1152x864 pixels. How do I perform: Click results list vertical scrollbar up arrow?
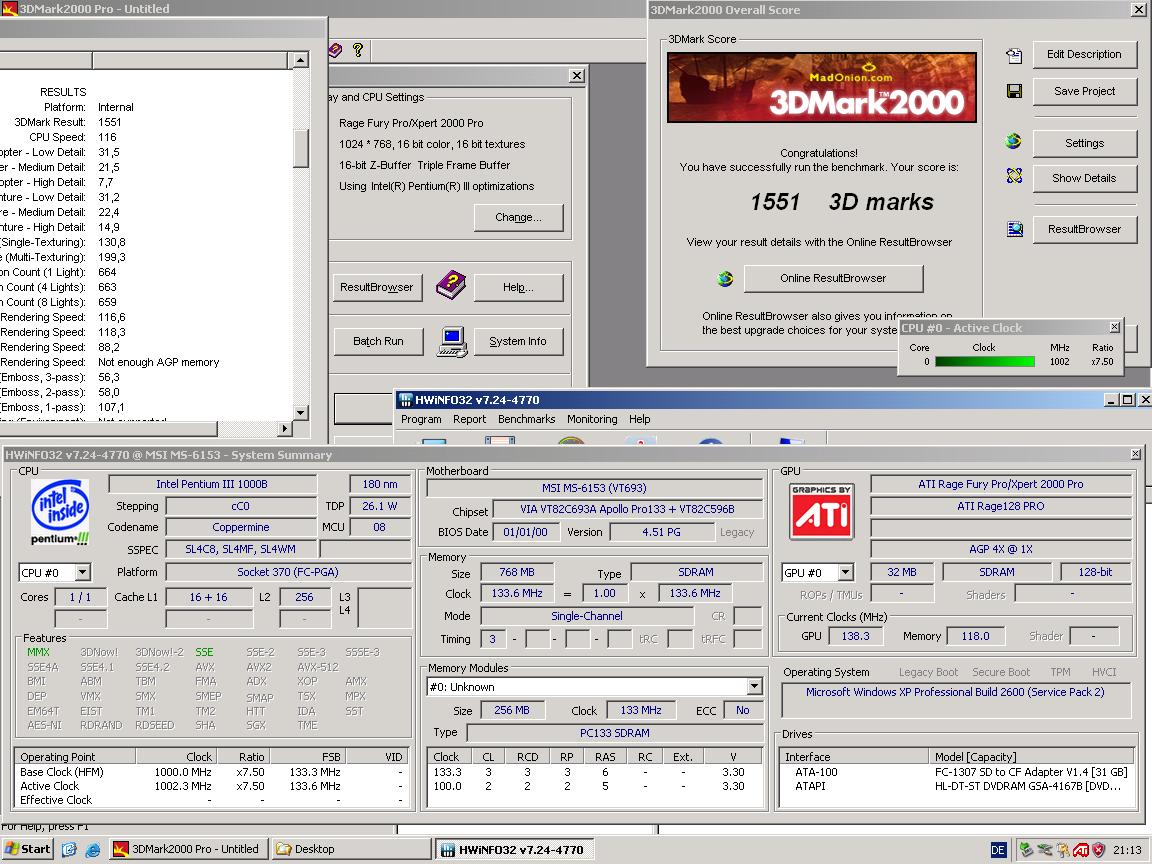(x=300, y=60)
